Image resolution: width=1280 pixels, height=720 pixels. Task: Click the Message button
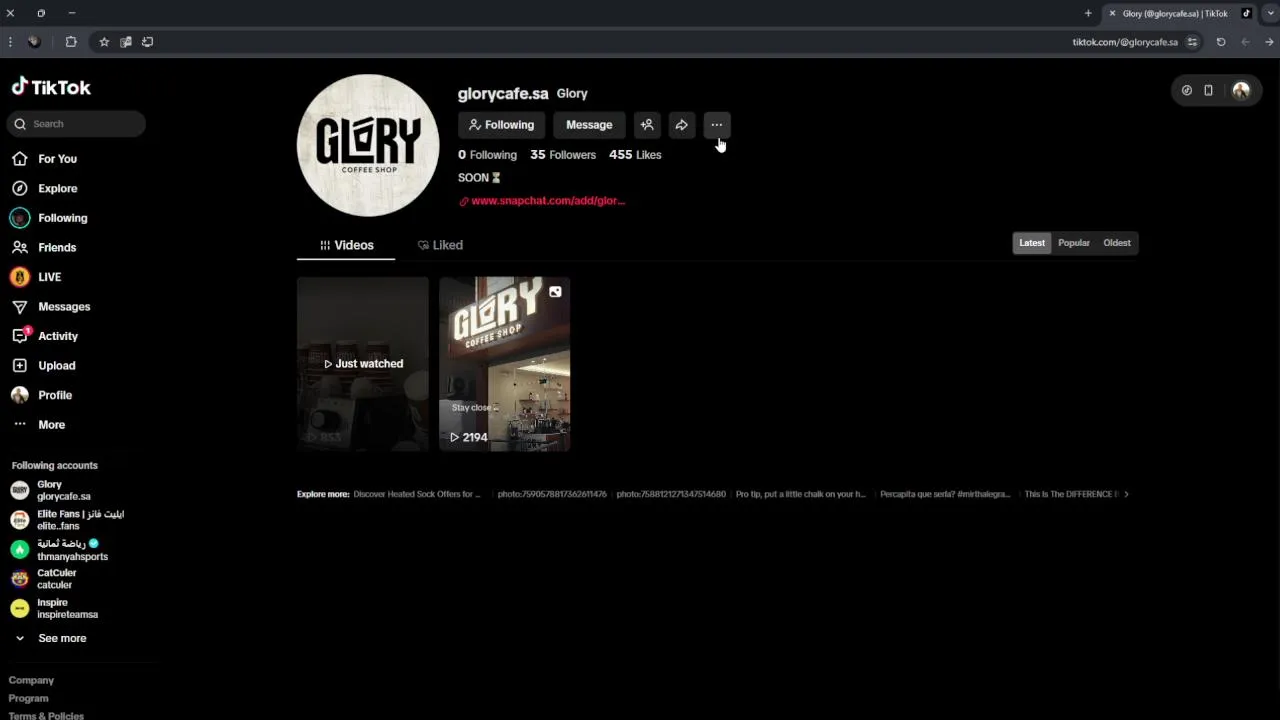click(589, 125)
